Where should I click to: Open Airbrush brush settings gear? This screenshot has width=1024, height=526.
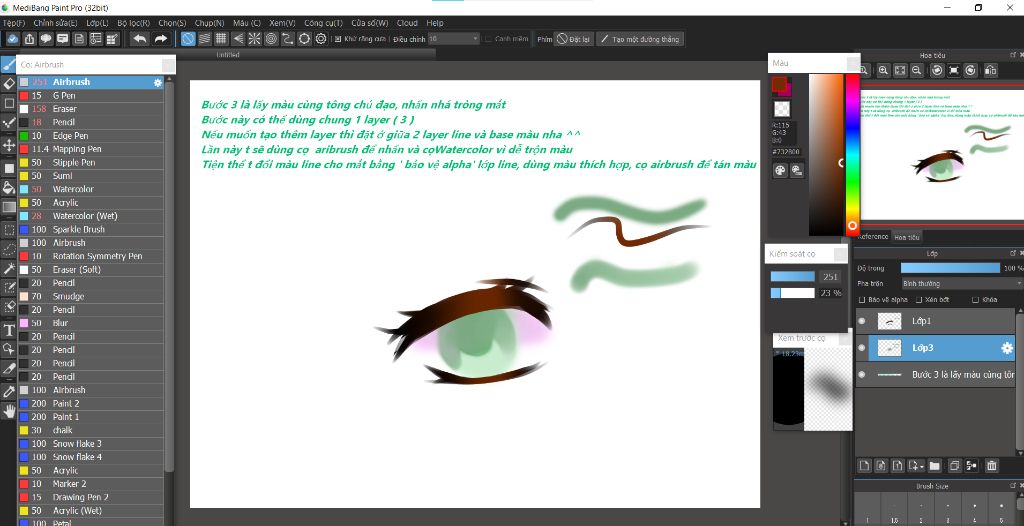(x=157, y=82)
